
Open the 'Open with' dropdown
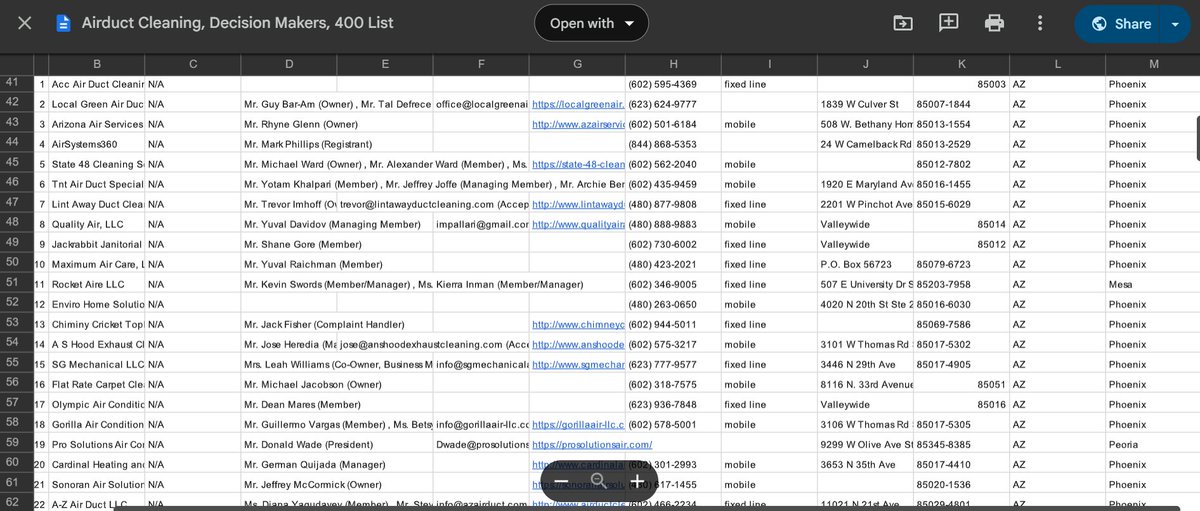[591, 23]
